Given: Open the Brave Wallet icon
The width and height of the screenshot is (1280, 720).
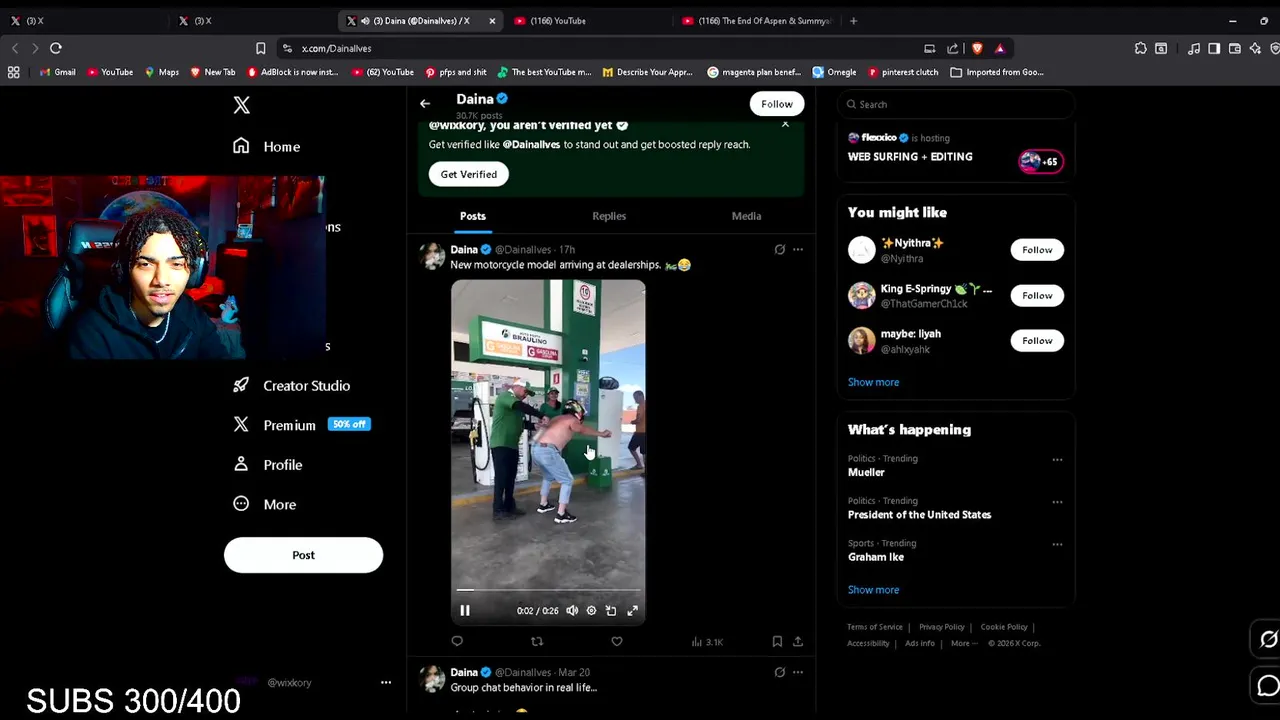Looking at the screenshot, I should pyautogui.click(x=1235, y=48).
